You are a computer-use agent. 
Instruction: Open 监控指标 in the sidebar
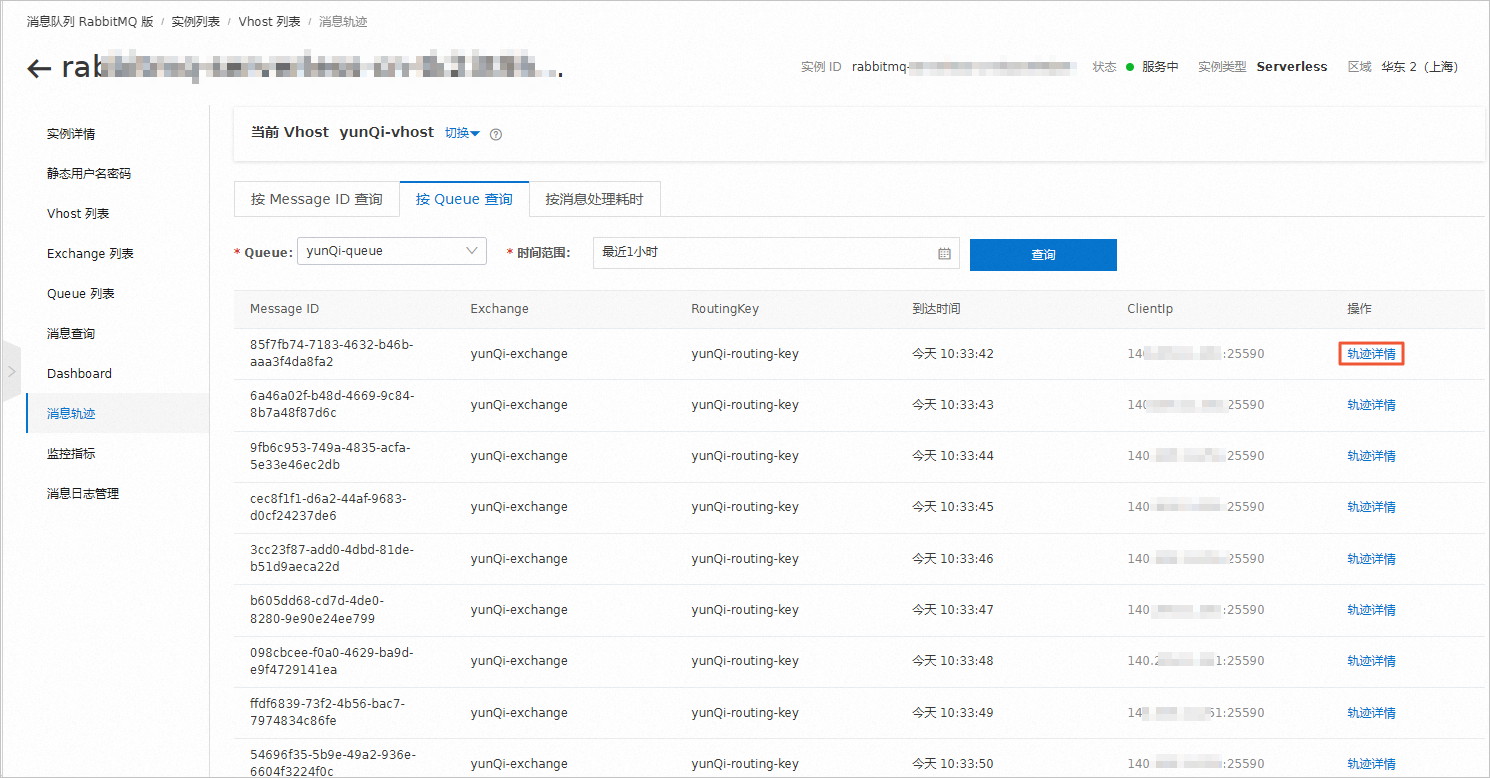click(71, 454)
